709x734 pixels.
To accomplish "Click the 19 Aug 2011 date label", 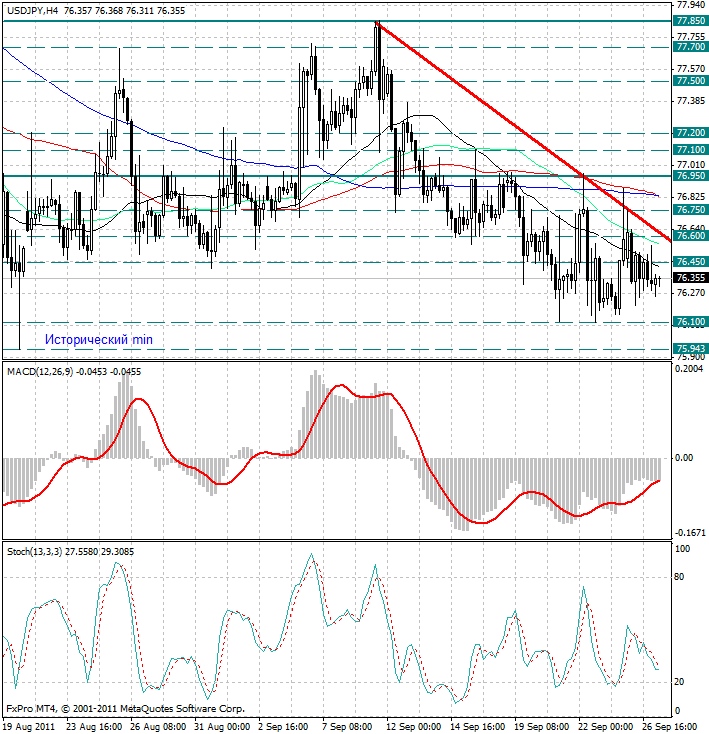I will pos(29,727).
